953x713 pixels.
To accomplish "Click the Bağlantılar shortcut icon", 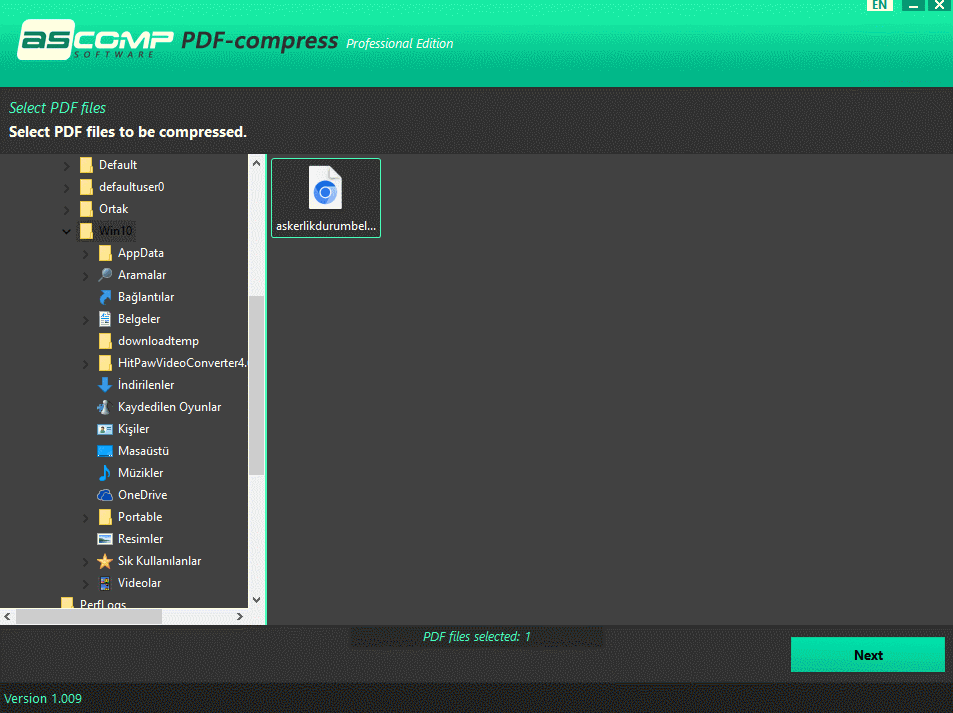I will [x=105, y=297].
